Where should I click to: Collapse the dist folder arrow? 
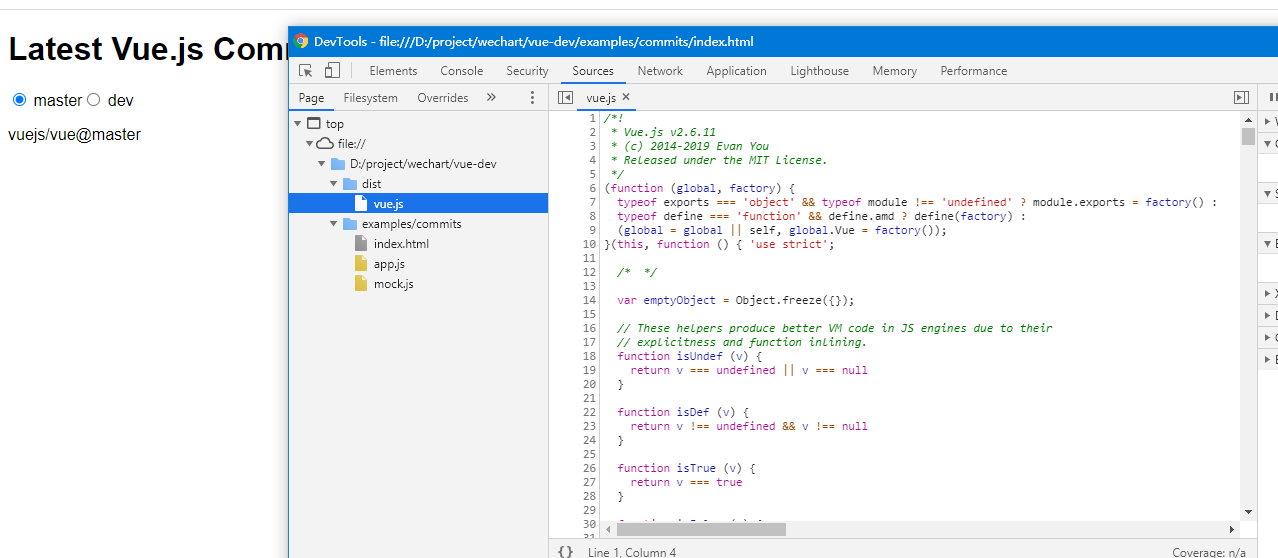point(334,184)
